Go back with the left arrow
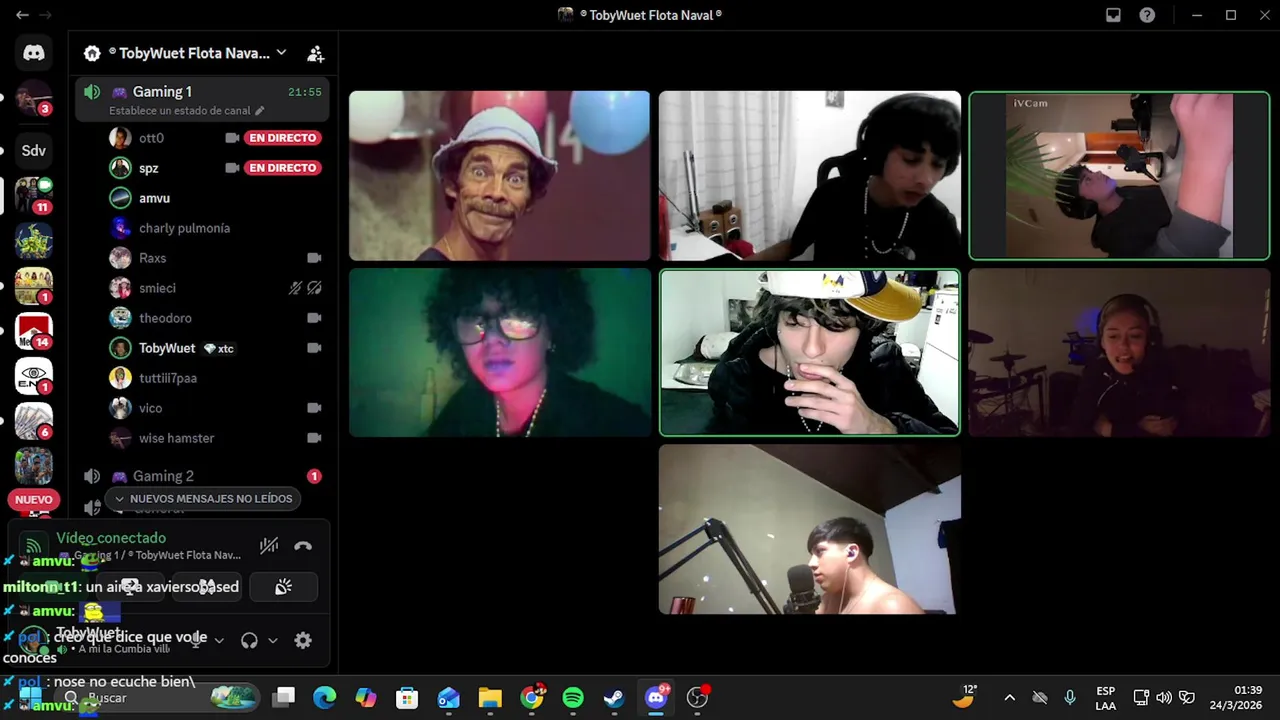This screenshot has height=720, width=1280. [22, 15]
